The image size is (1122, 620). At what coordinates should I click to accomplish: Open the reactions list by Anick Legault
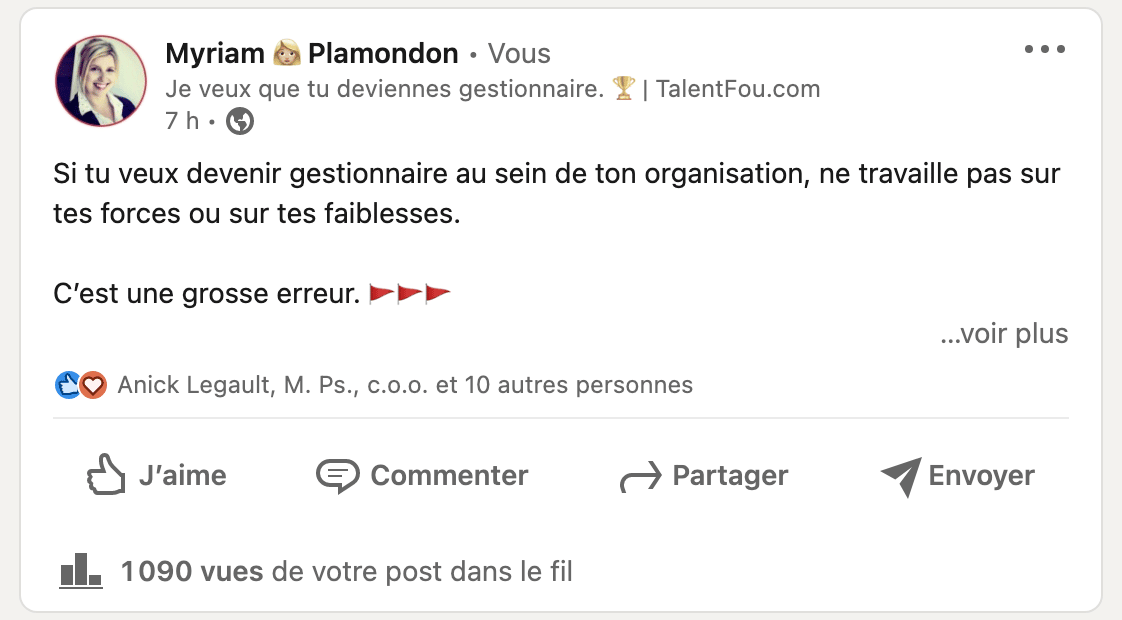pos(405,385)
